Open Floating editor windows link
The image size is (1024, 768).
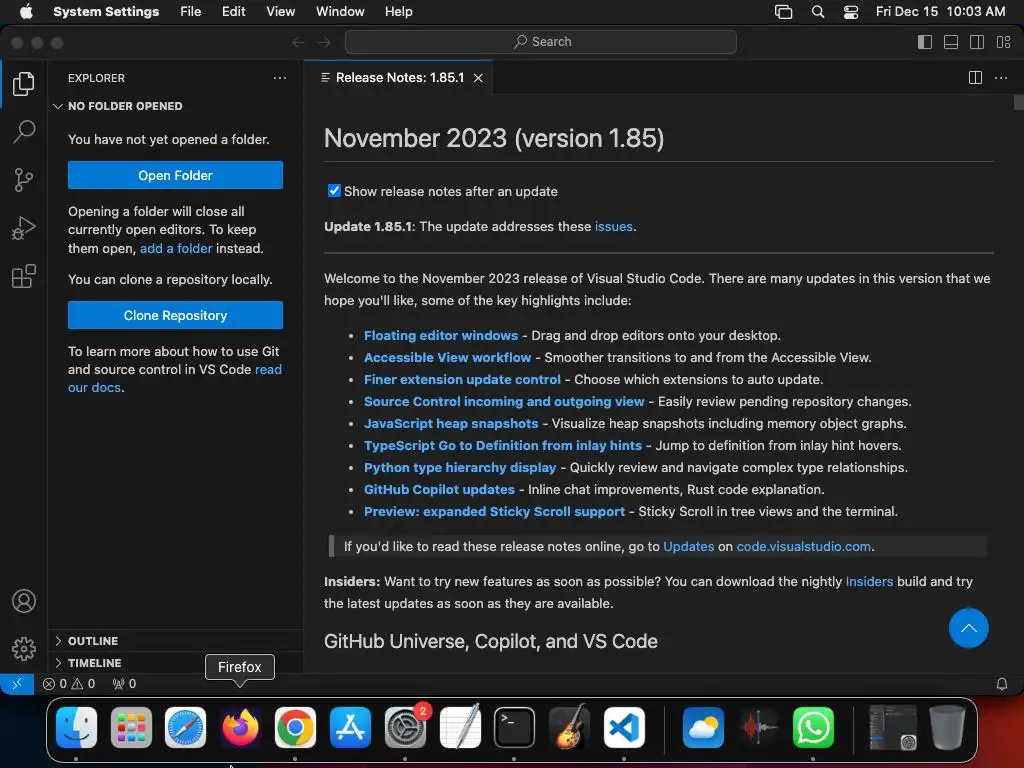coord(441,336)
